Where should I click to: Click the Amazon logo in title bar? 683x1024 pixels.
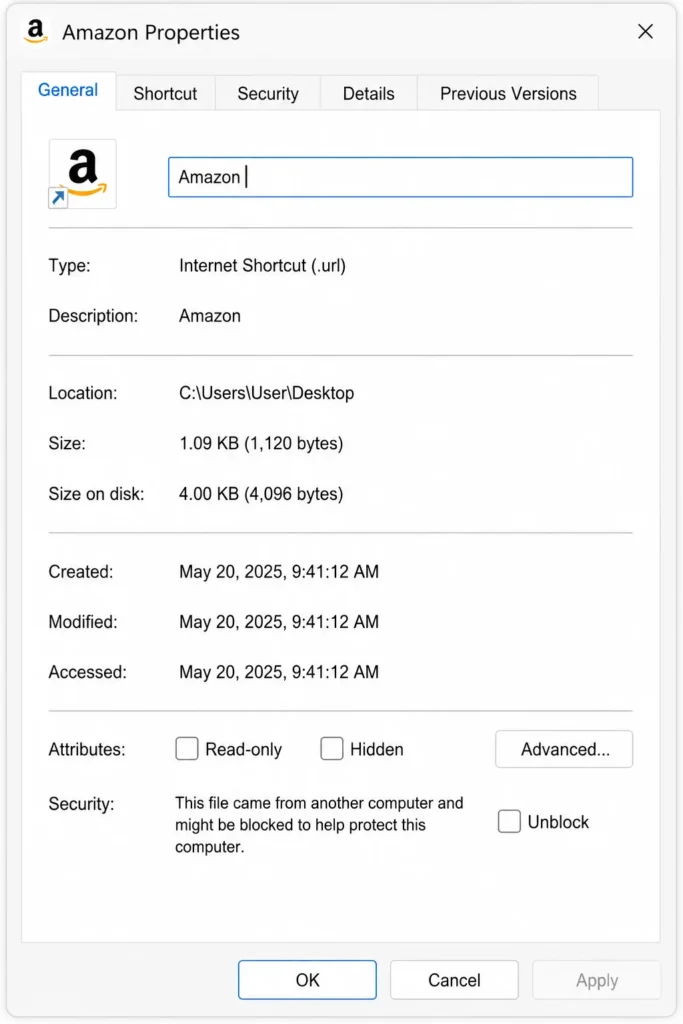(x=35, y=31)
